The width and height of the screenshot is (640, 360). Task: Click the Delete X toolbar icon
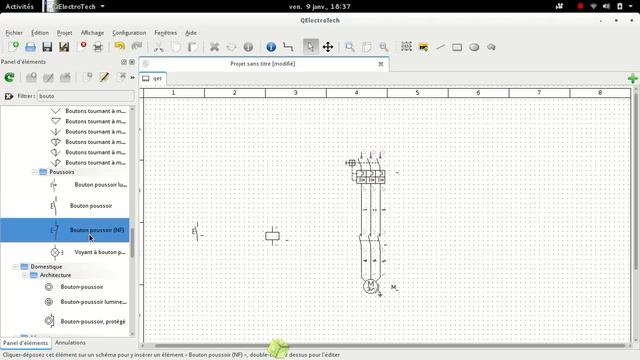point(214,47)
